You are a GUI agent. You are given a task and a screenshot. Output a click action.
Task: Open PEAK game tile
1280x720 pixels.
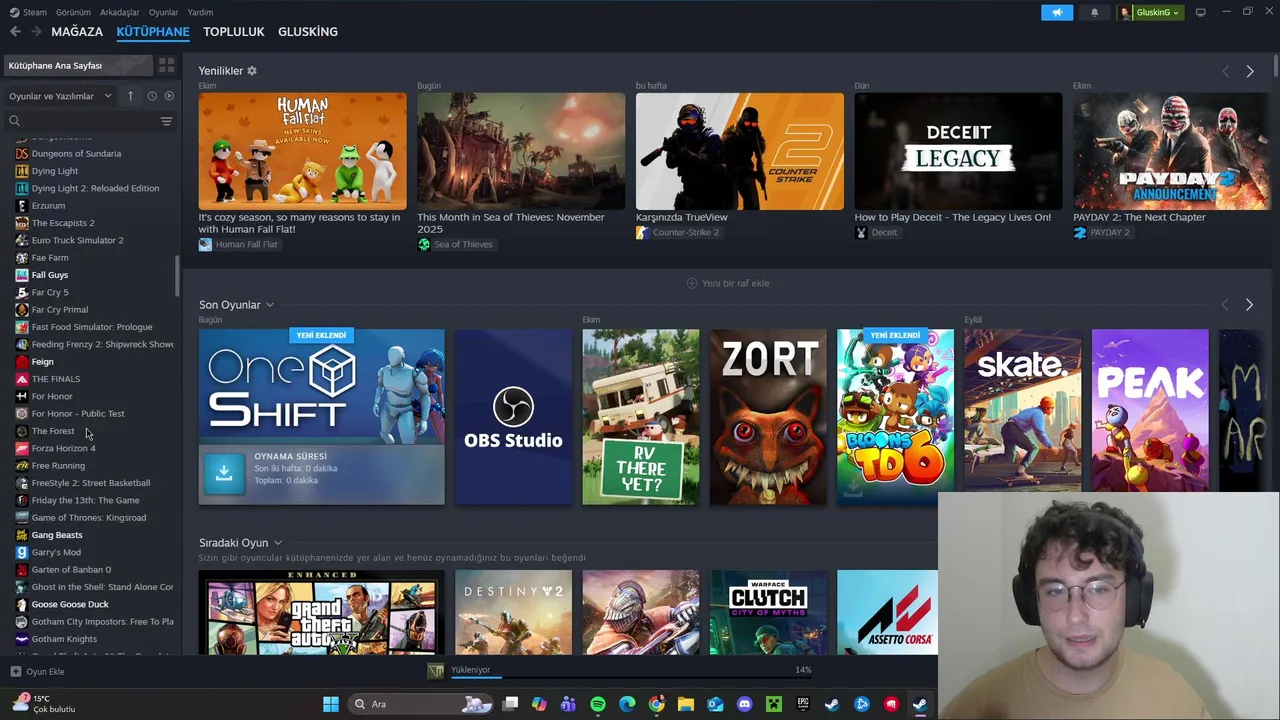[x=1150, y=410]
